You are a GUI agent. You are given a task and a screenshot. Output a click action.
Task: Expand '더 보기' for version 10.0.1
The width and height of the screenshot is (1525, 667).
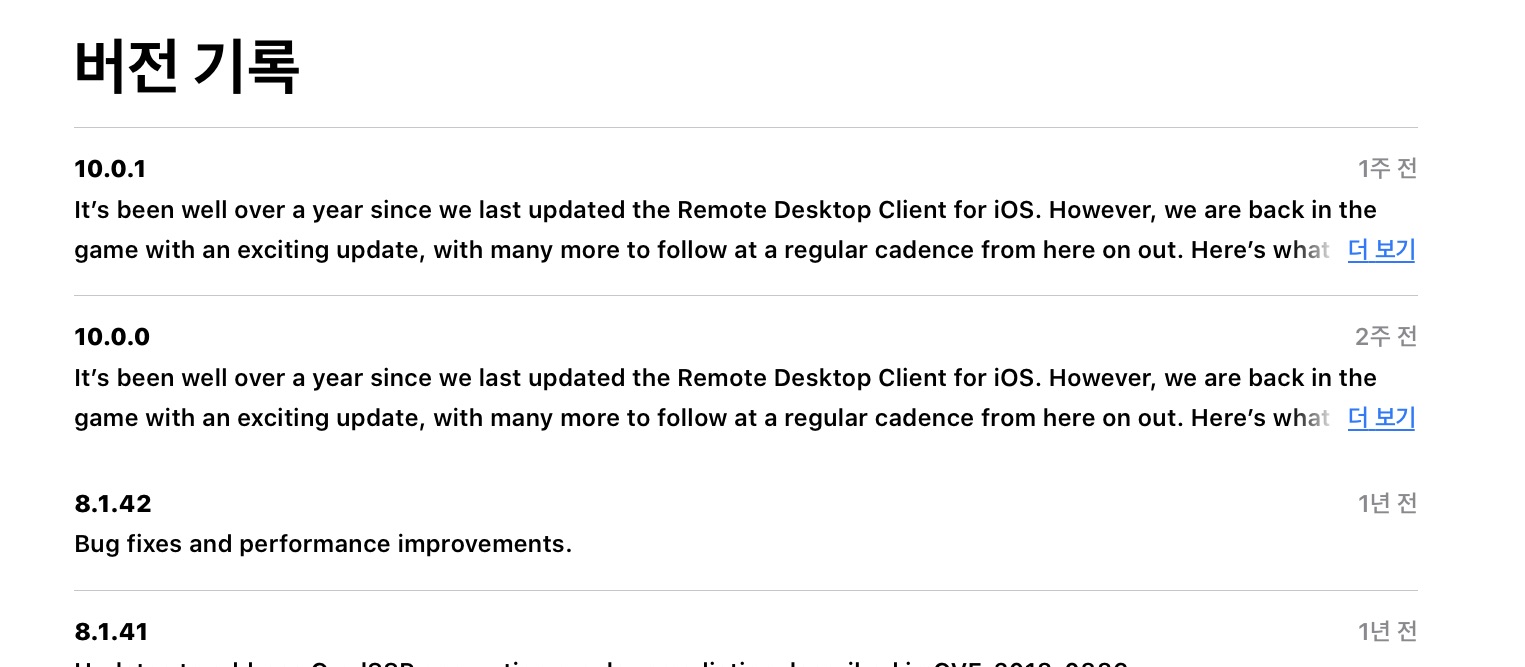click(1381, 250)
